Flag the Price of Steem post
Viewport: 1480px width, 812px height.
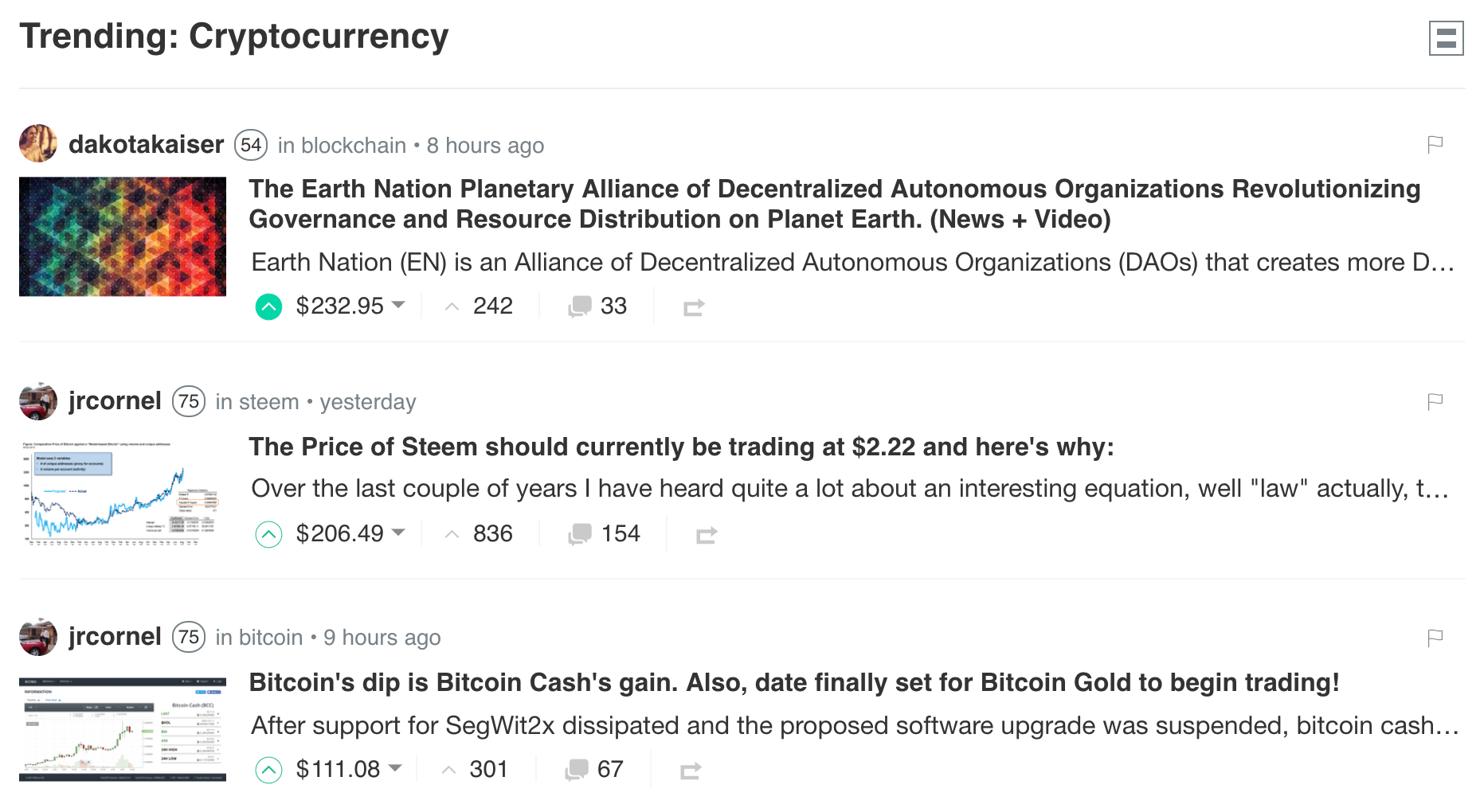(x=1435, y=401)
